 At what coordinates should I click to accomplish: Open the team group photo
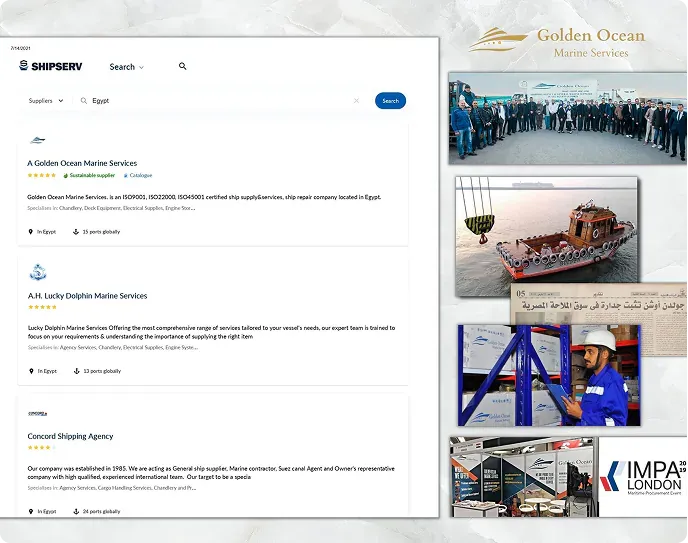pos(567,118)
